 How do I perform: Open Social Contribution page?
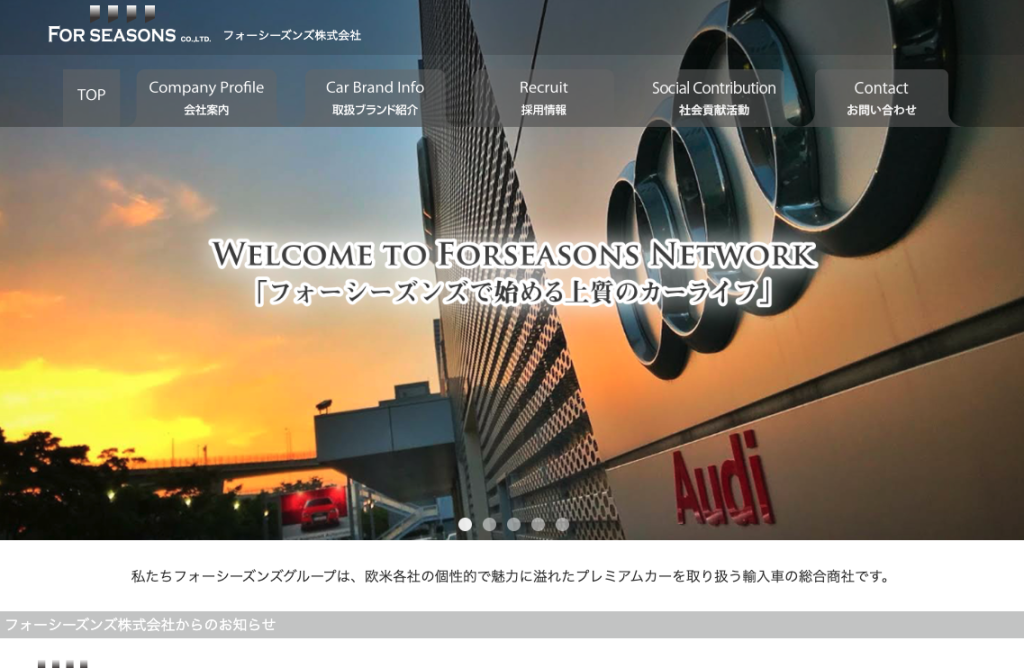[x=713, y=97]
